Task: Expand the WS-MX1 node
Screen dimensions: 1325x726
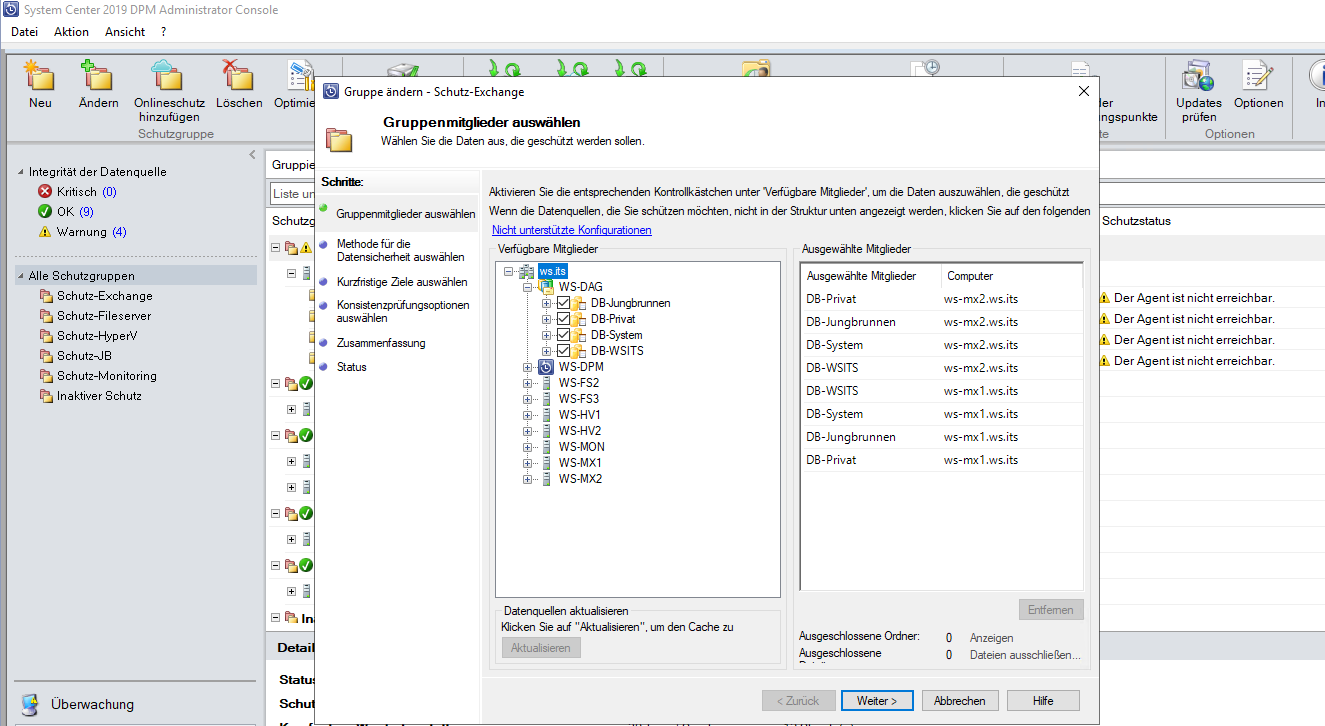Action: pos(528,463)
